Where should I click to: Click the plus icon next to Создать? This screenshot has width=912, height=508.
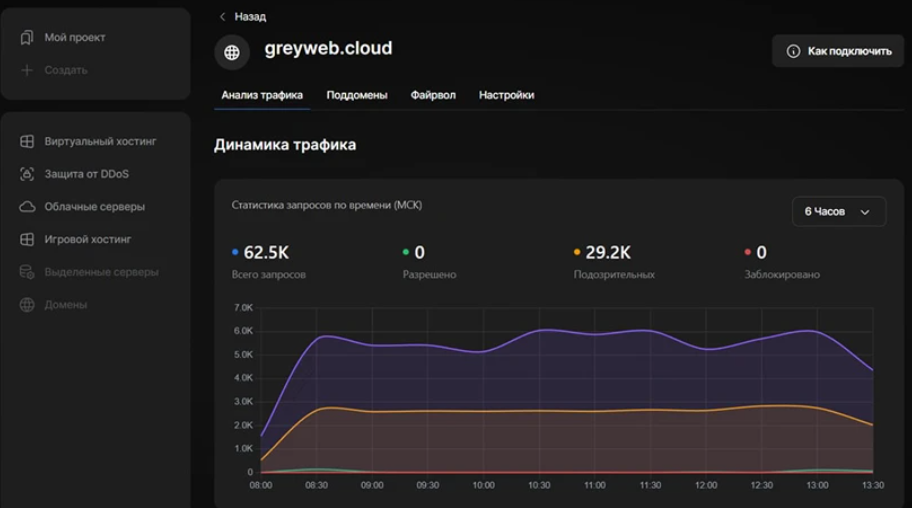click(27, 71)
